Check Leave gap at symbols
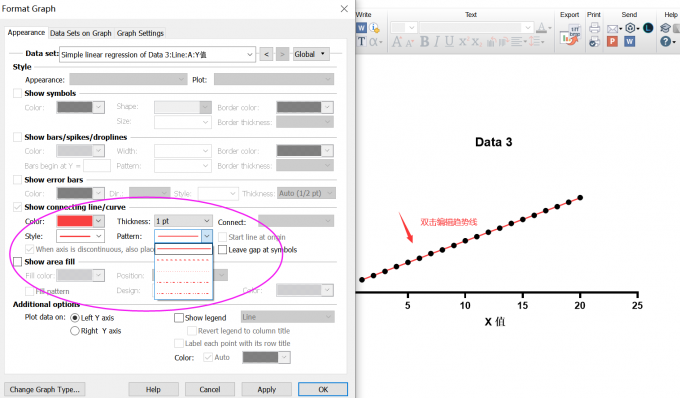Screen dimensions: 680x398 (222, 250)
